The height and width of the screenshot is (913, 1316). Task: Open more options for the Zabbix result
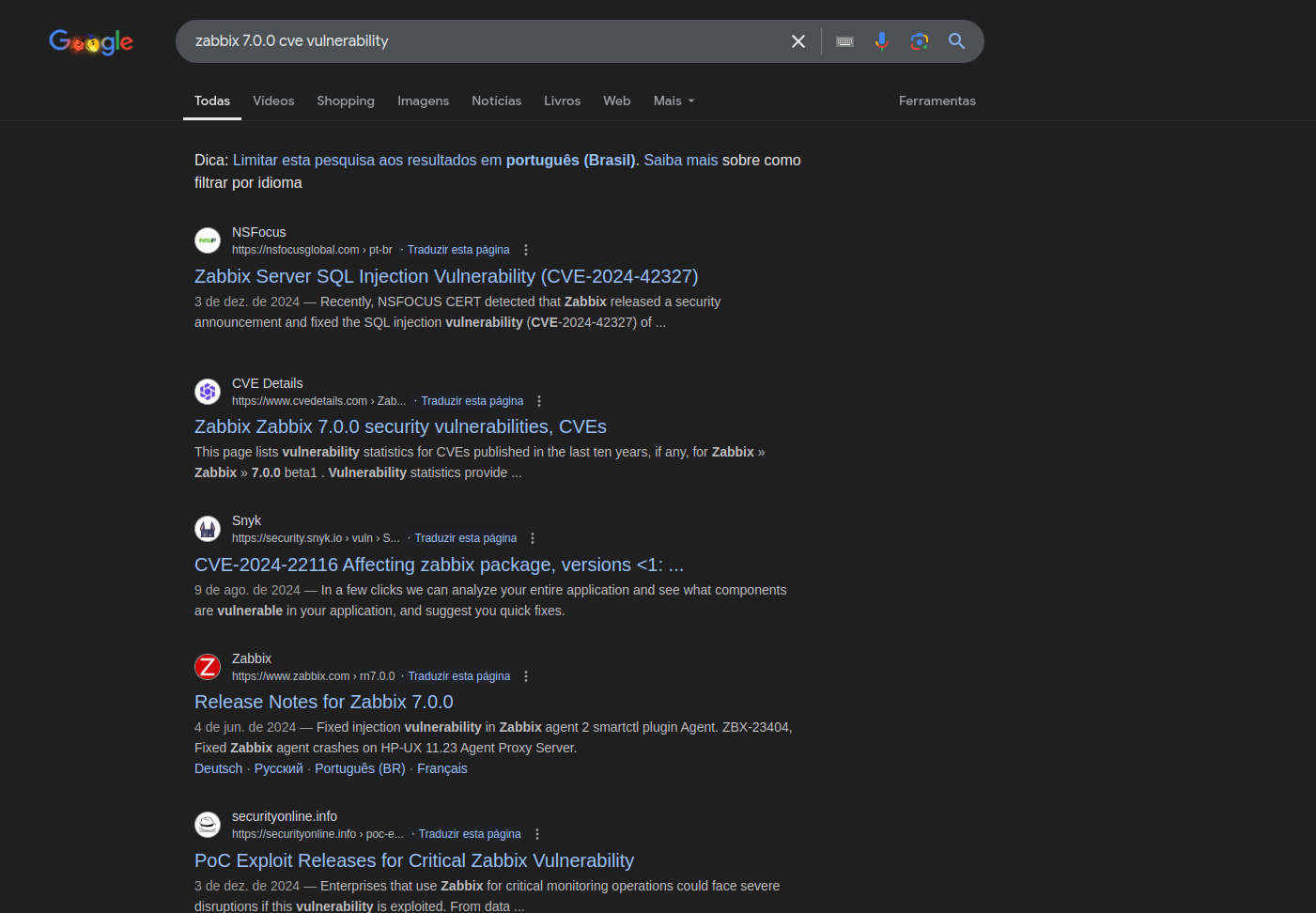coord(526,676)
